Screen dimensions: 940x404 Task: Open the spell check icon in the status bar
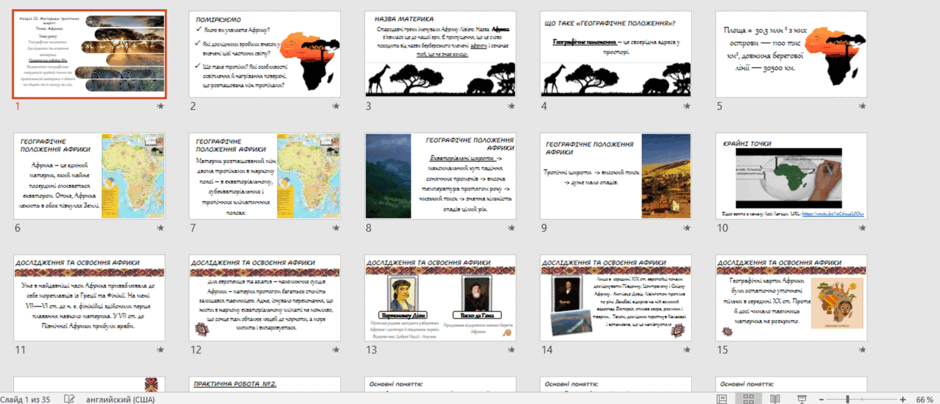70,399
